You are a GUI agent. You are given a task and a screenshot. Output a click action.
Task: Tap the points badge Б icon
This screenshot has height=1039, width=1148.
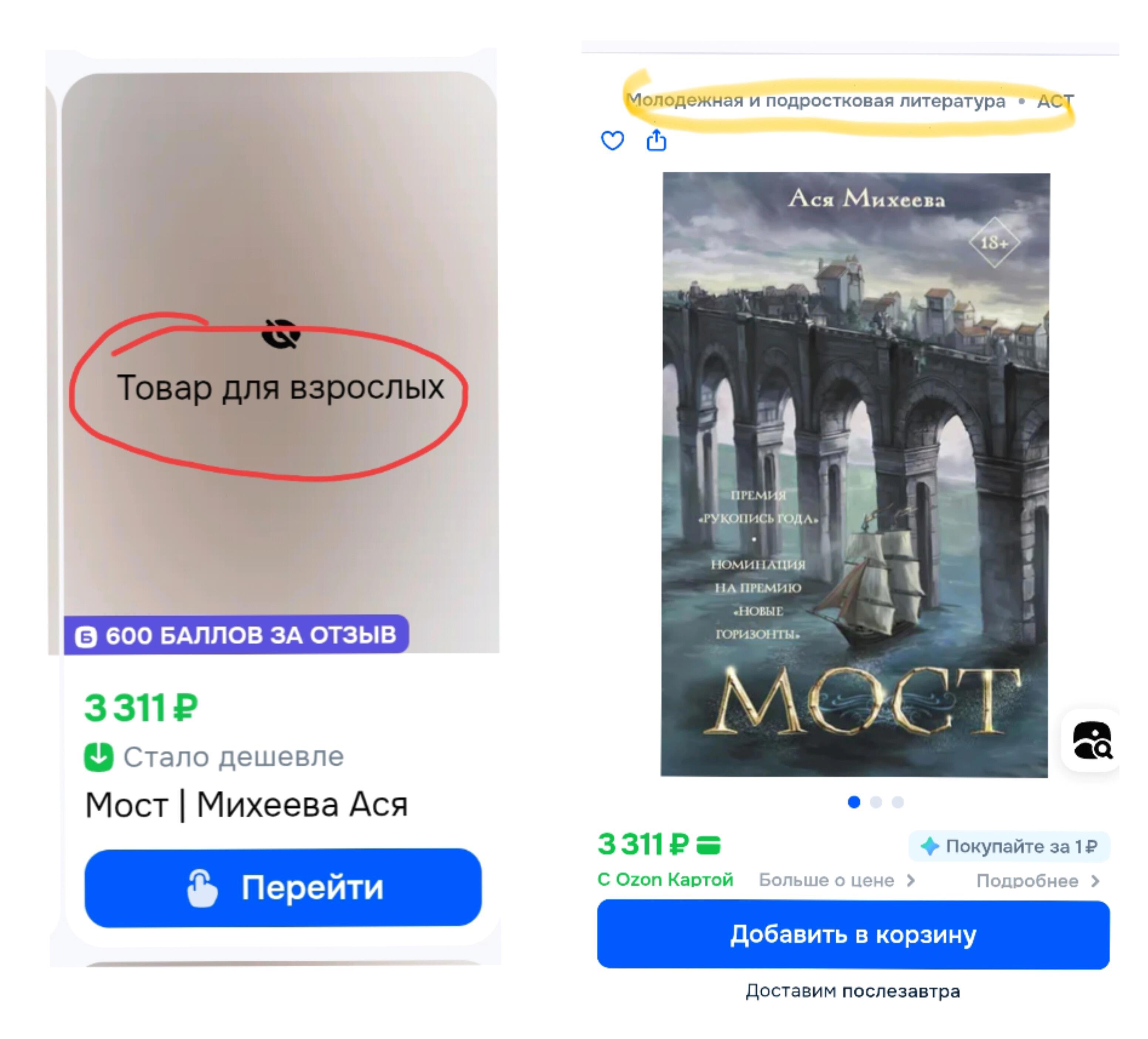pos(86,636)
